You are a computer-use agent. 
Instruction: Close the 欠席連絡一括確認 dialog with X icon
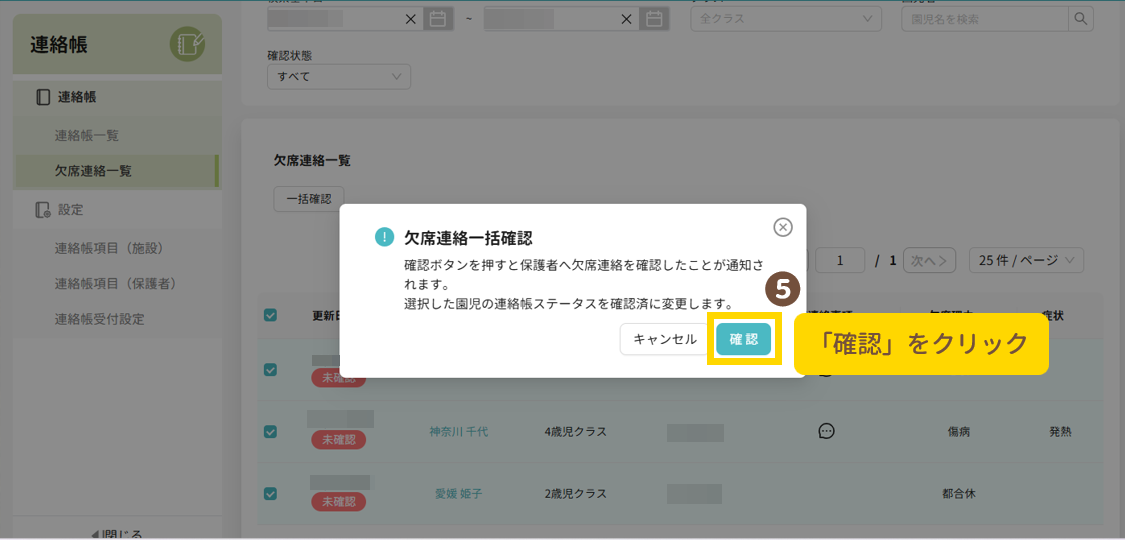pos(783,227)
